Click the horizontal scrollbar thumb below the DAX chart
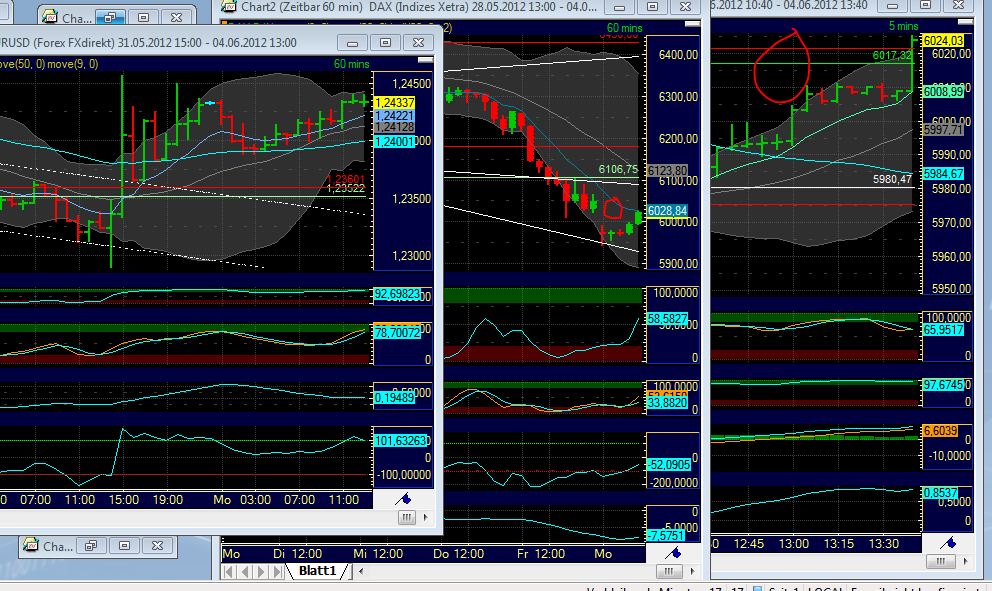992x591 pixels. coord(670,571)
